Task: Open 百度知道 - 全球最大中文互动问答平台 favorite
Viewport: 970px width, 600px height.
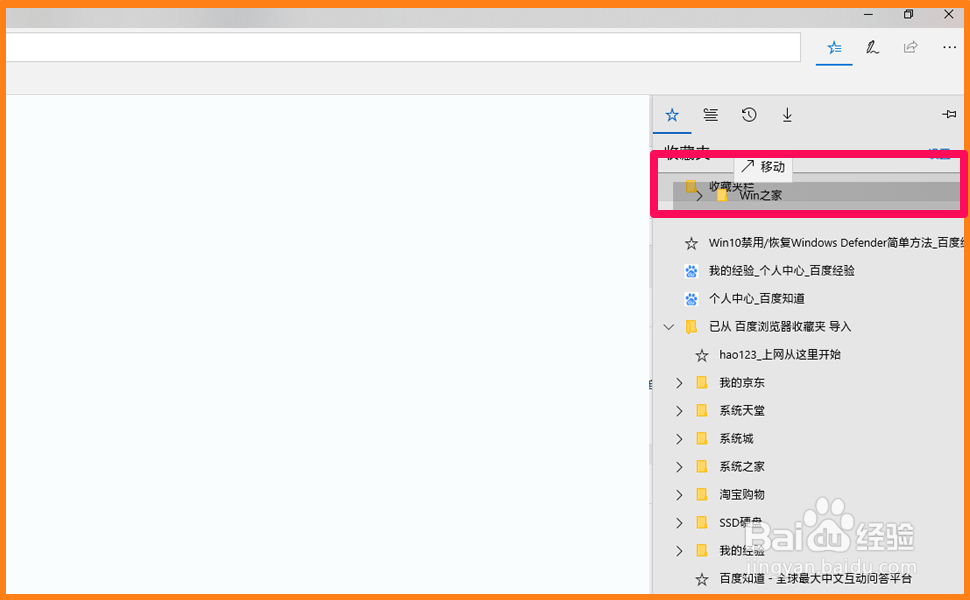Action: [x=815, y=579]
